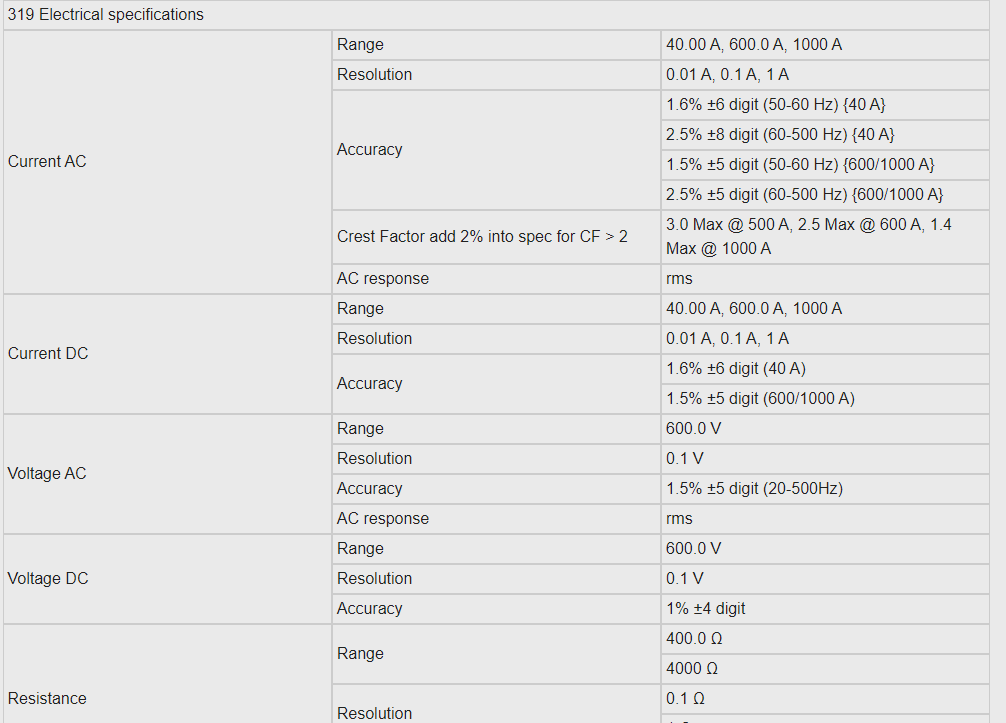Click the Crest Factor add 2% cell

tap(496, 237)
